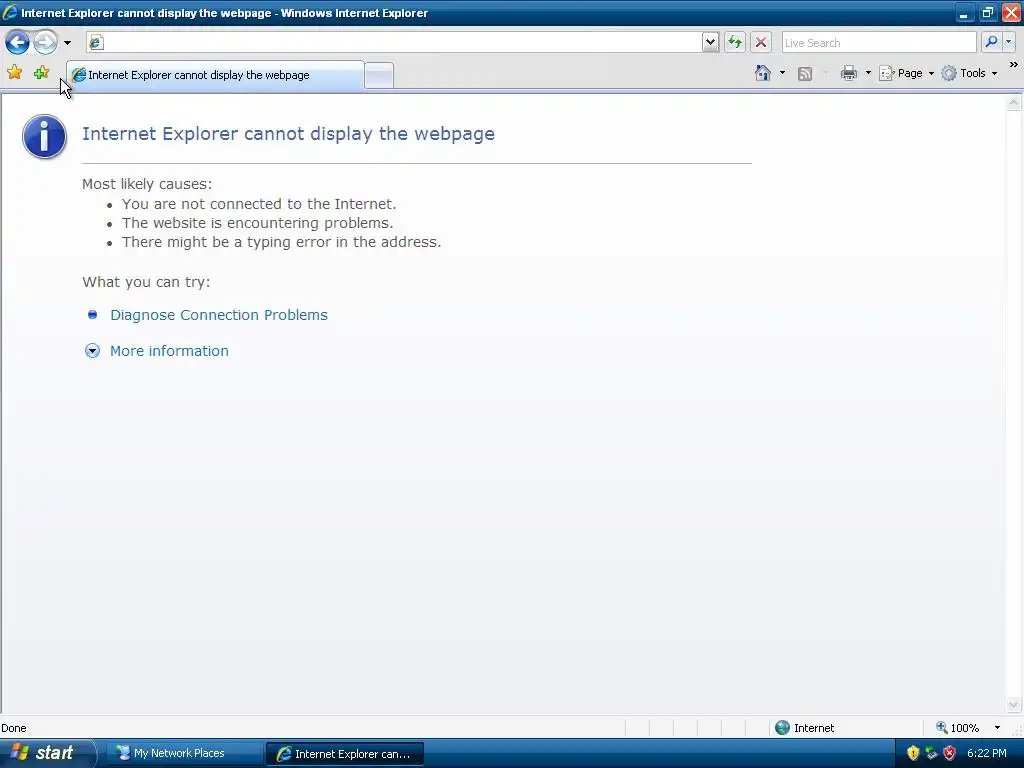Open search provider options dropdown
The height and width of the screenshot is (768, 1024).
click(x=1009, y=42)
